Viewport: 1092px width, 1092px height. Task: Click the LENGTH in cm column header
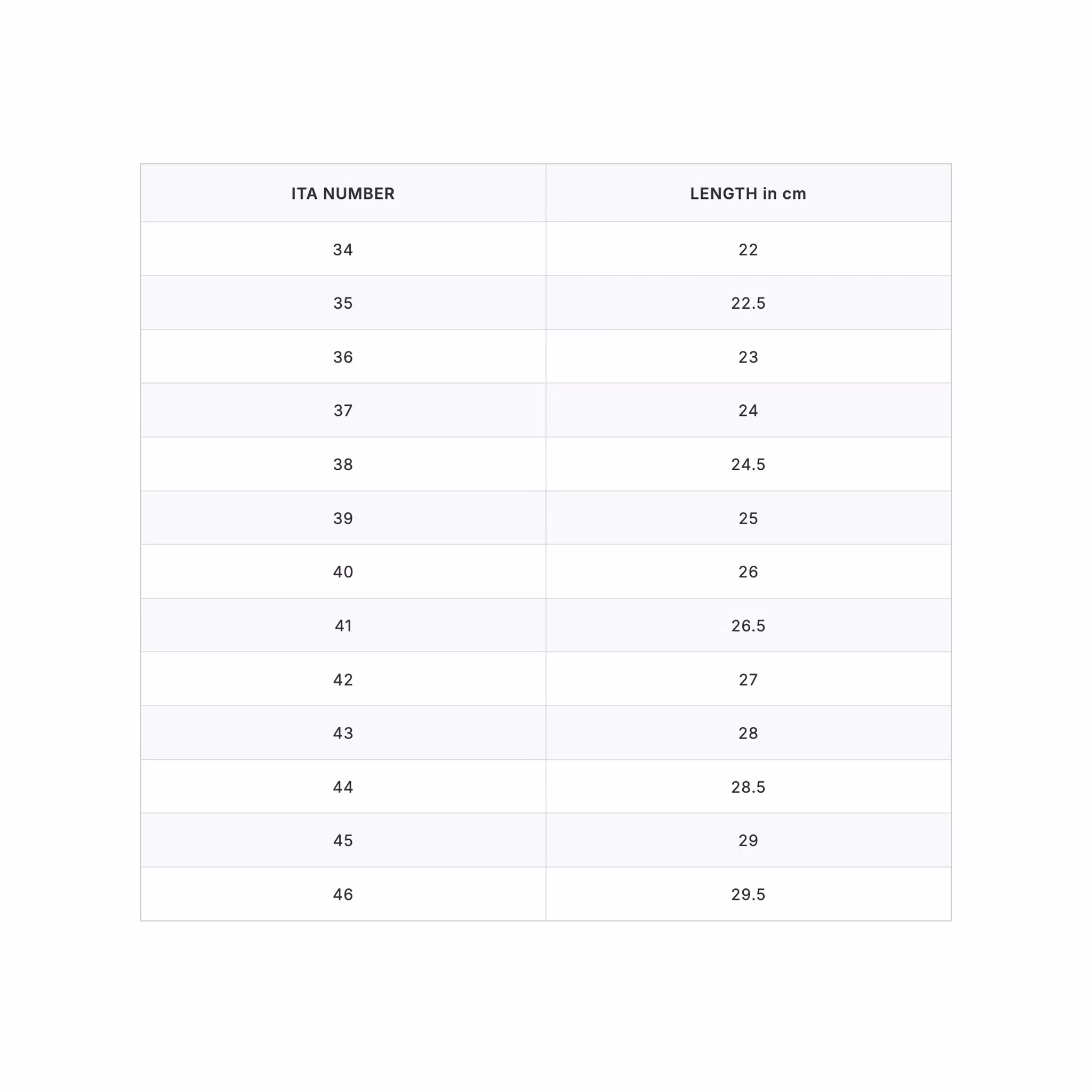pos(748,194)
